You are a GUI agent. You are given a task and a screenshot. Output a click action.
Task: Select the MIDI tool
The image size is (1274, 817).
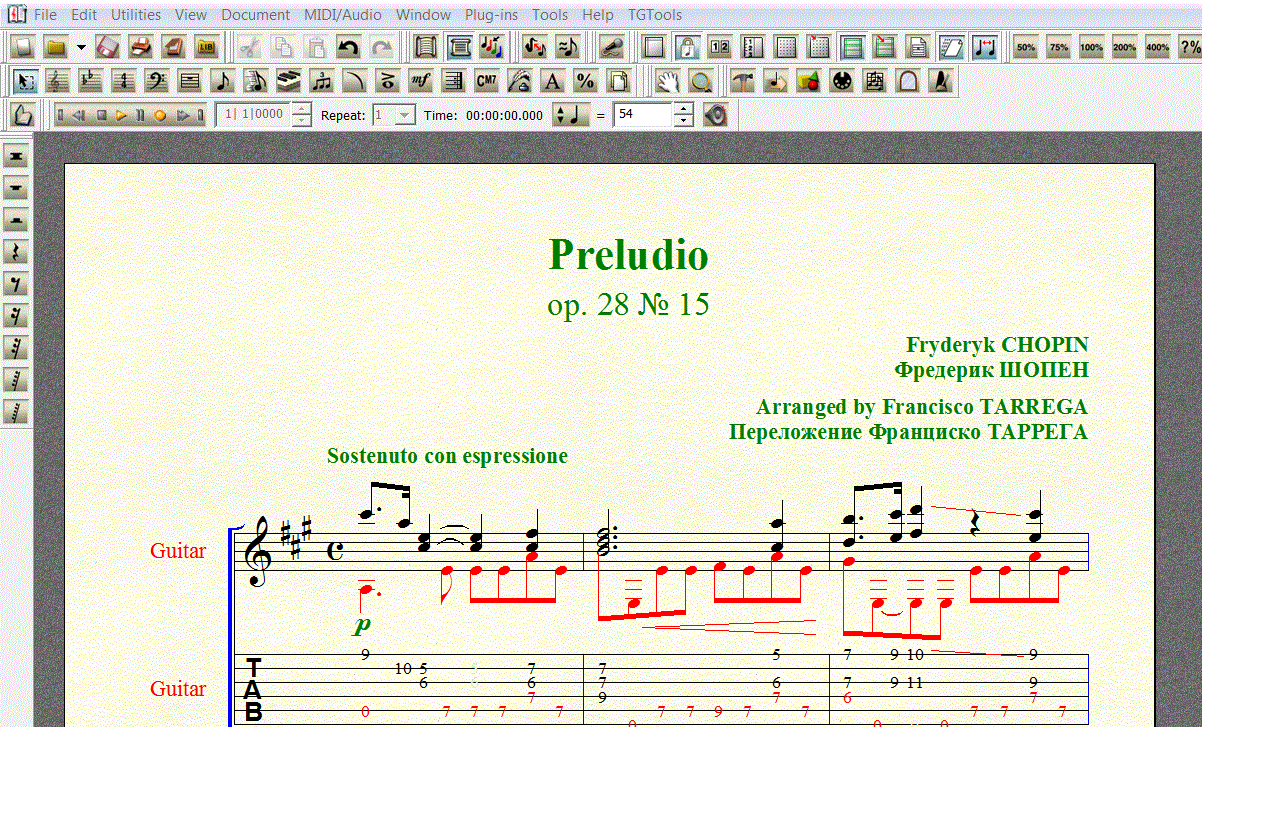pos(842,81)
